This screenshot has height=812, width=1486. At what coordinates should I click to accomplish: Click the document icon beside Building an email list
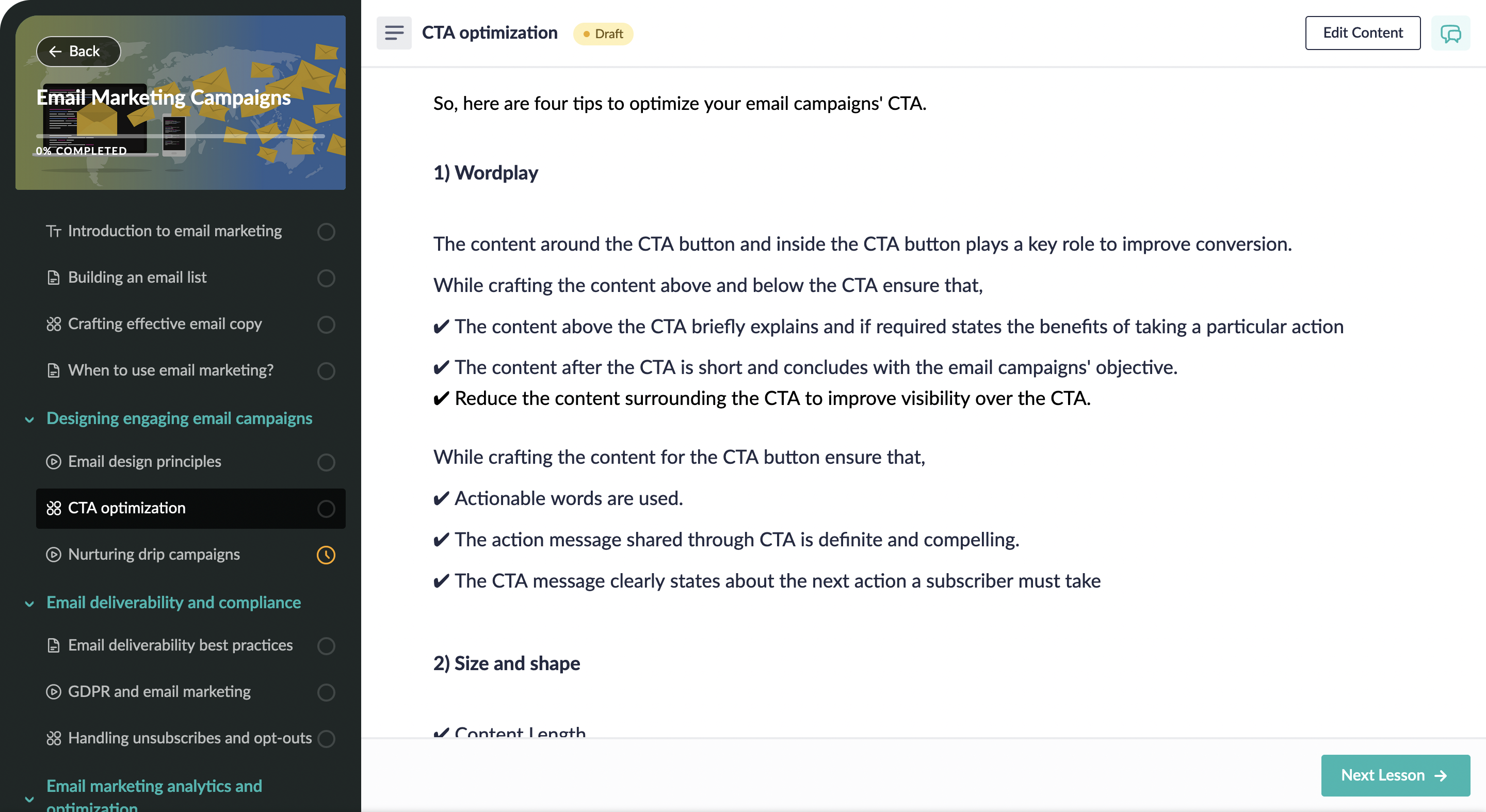coord(54,278)
